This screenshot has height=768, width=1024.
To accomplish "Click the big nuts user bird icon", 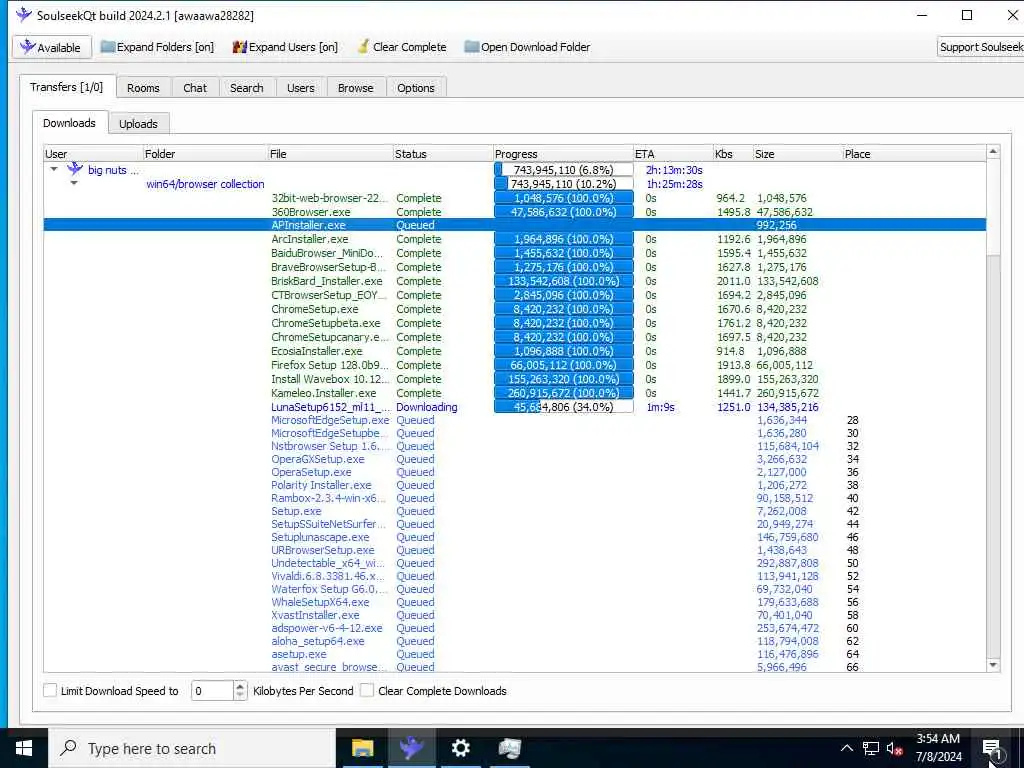I will (x=75, y=169).
